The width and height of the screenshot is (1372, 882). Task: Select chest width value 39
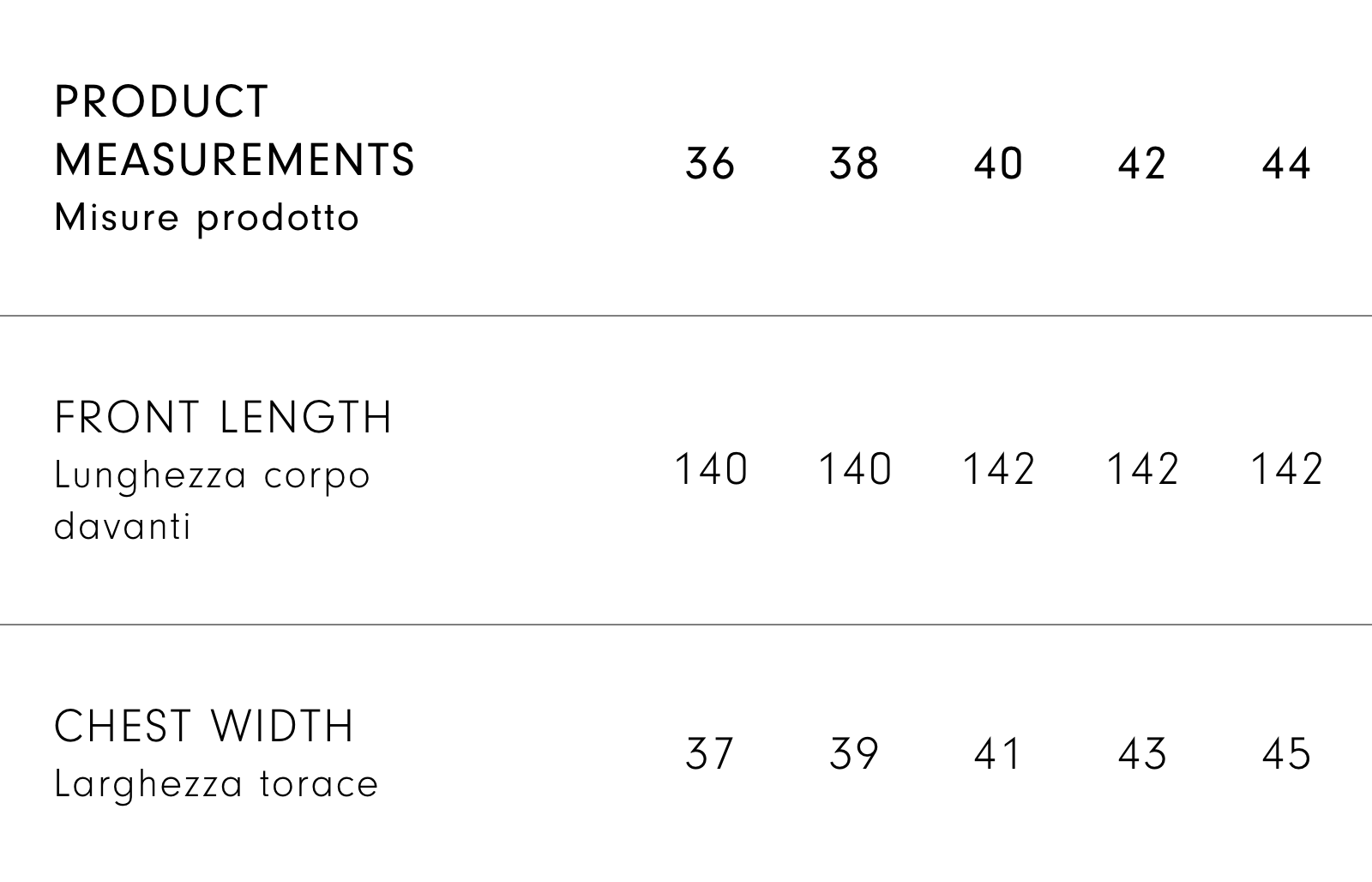click(x=854, y=754)
